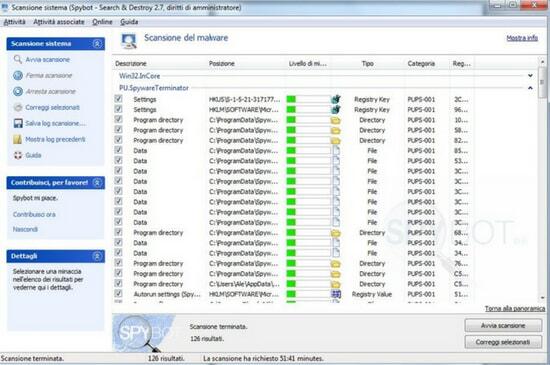Click the results list vertical scrollbar thumb
Image resolution: width=550 pixels, height=365 pixels.
542,82
